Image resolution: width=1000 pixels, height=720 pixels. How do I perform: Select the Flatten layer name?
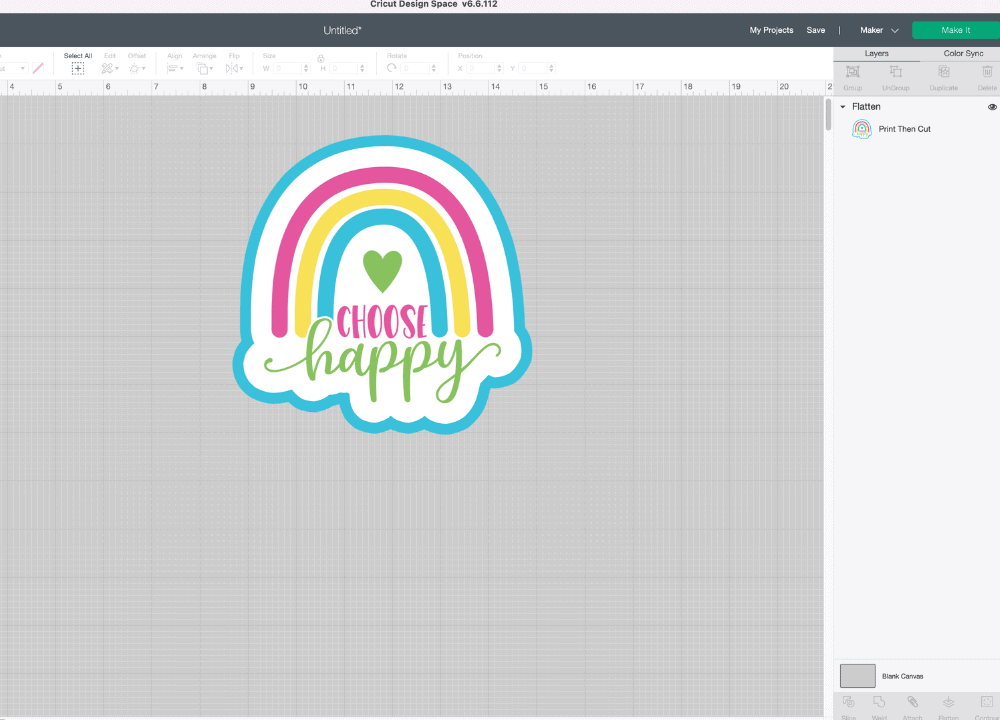(x=866, y=107)
